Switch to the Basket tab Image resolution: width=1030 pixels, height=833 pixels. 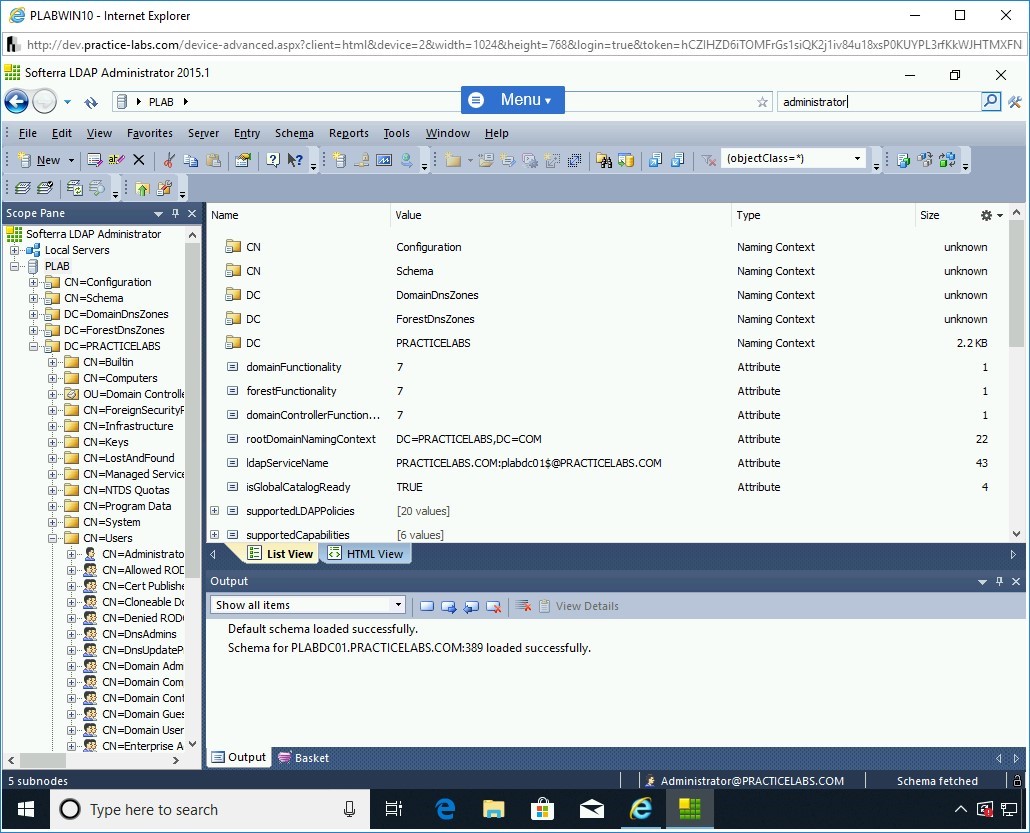point(304,758)
